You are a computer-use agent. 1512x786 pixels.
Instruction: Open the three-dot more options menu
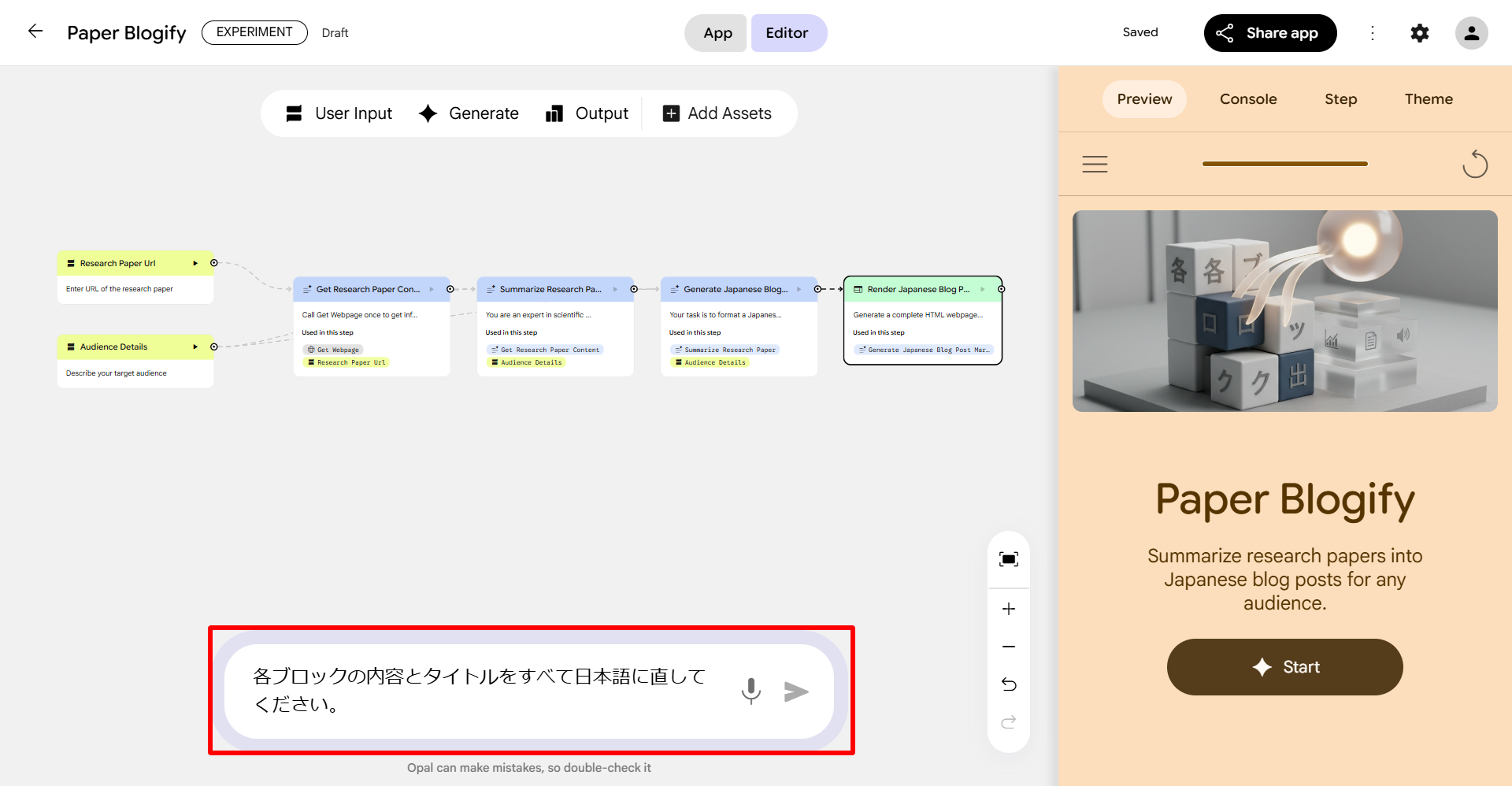tap(1372, 33)
